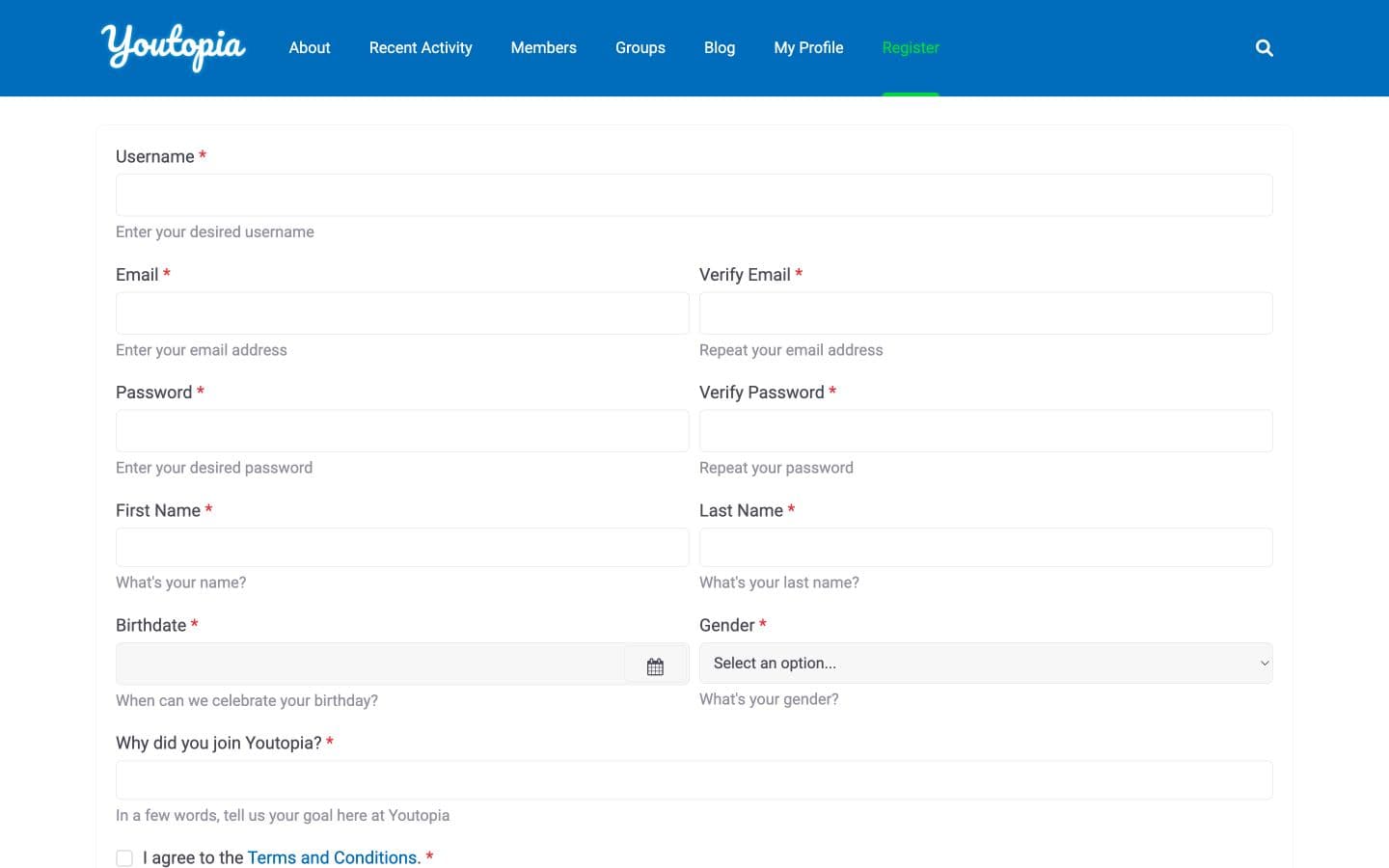
Task: Click 'In a few words, tell us your goal' hint
Action: point(283,815)
